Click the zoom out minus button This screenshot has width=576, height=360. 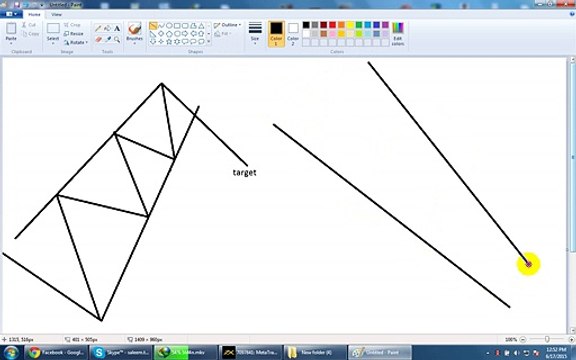point(523,339)
